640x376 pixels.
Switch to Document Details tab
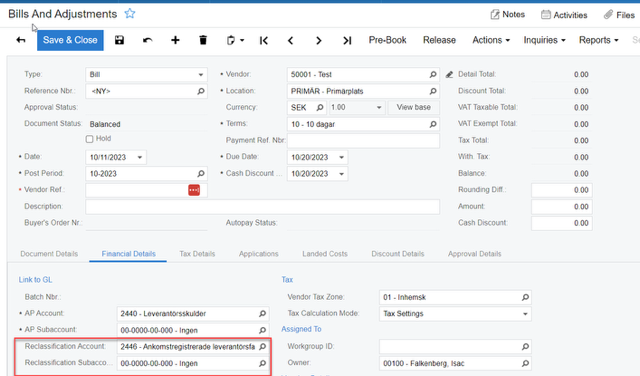[49, 254]
